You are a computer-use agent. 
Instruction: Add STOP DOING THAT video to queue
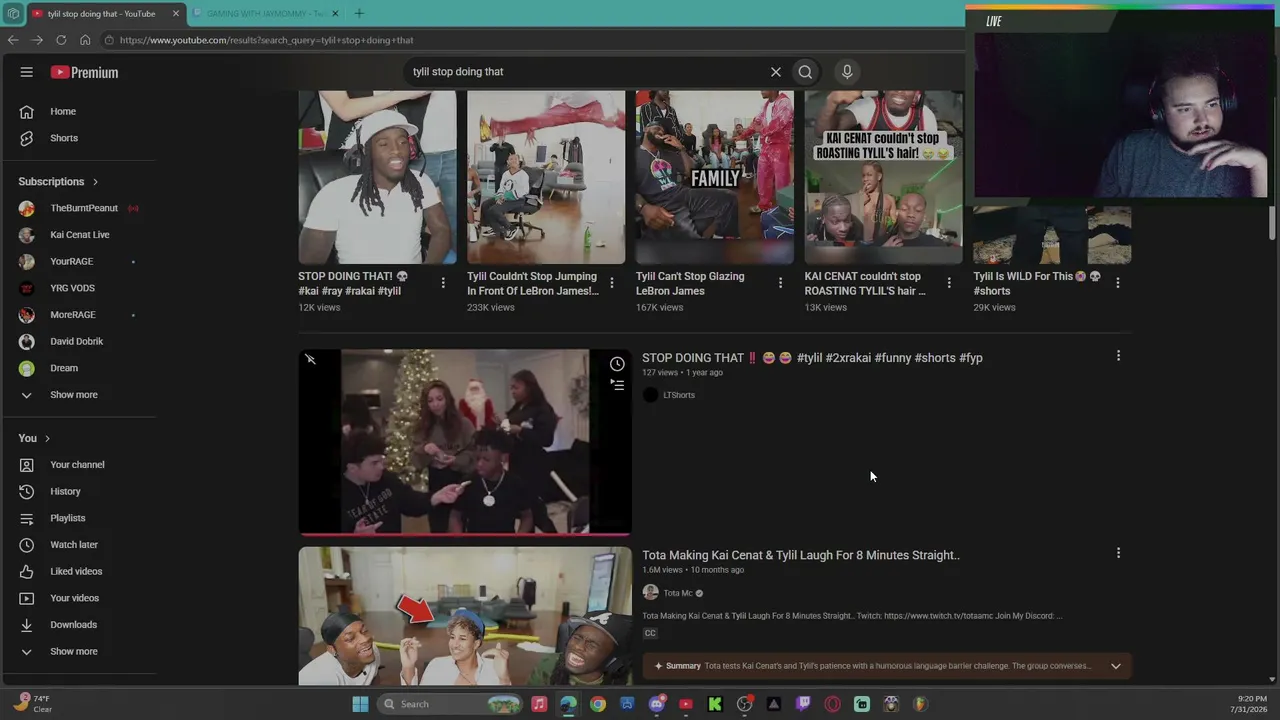pos(617,385)
